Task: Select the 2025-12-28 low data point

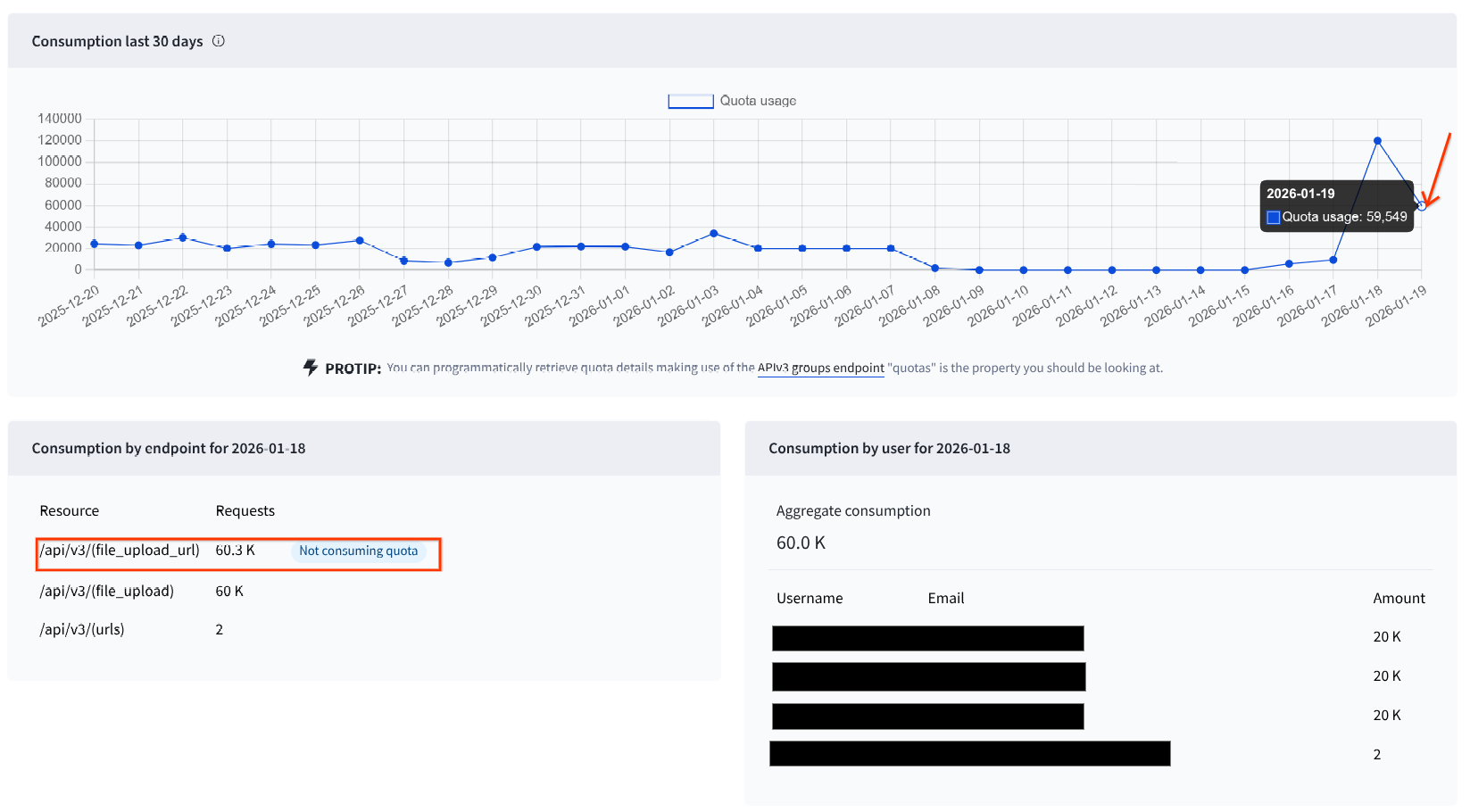Action: click(x=448, y=262)
